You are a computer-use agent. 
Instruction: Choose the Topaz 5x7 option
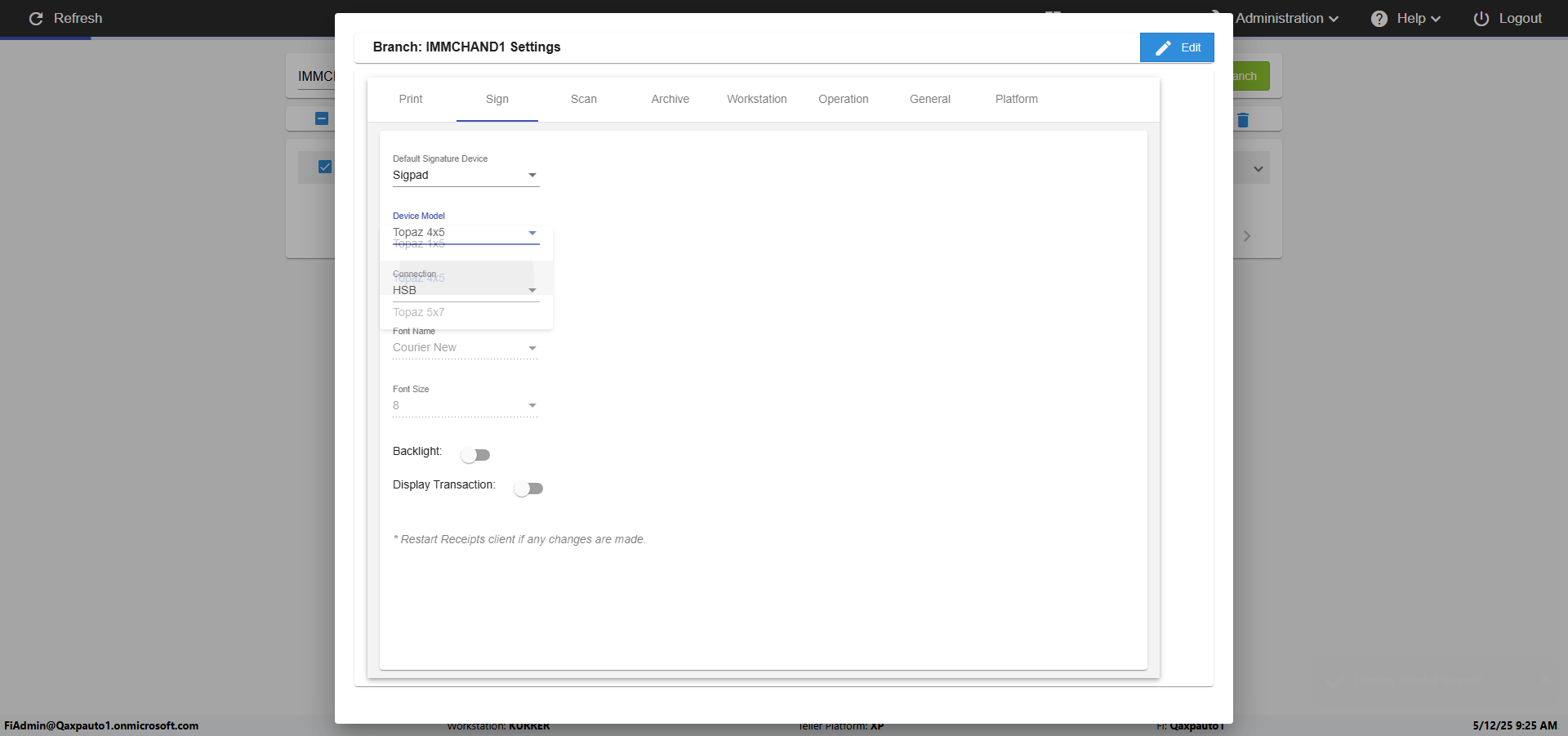(x=466, y=312)
